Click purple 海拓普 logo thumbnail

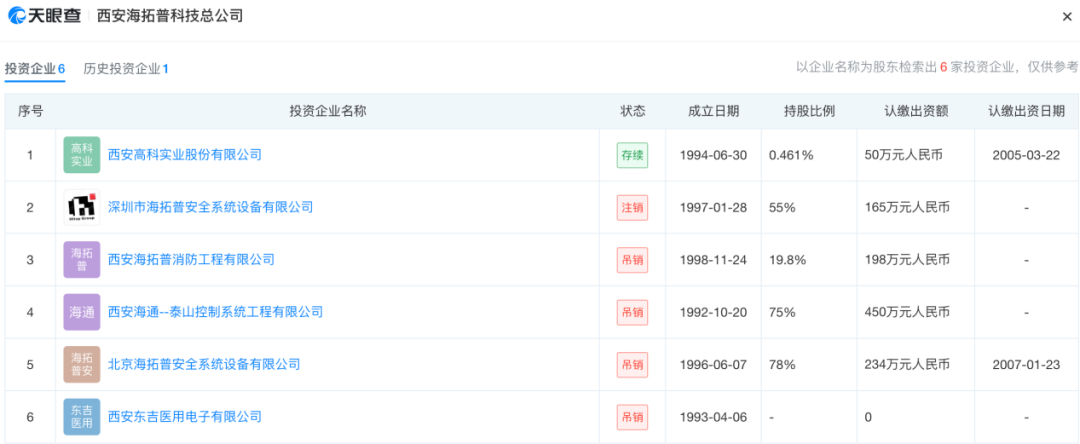(x=82, y=260)
